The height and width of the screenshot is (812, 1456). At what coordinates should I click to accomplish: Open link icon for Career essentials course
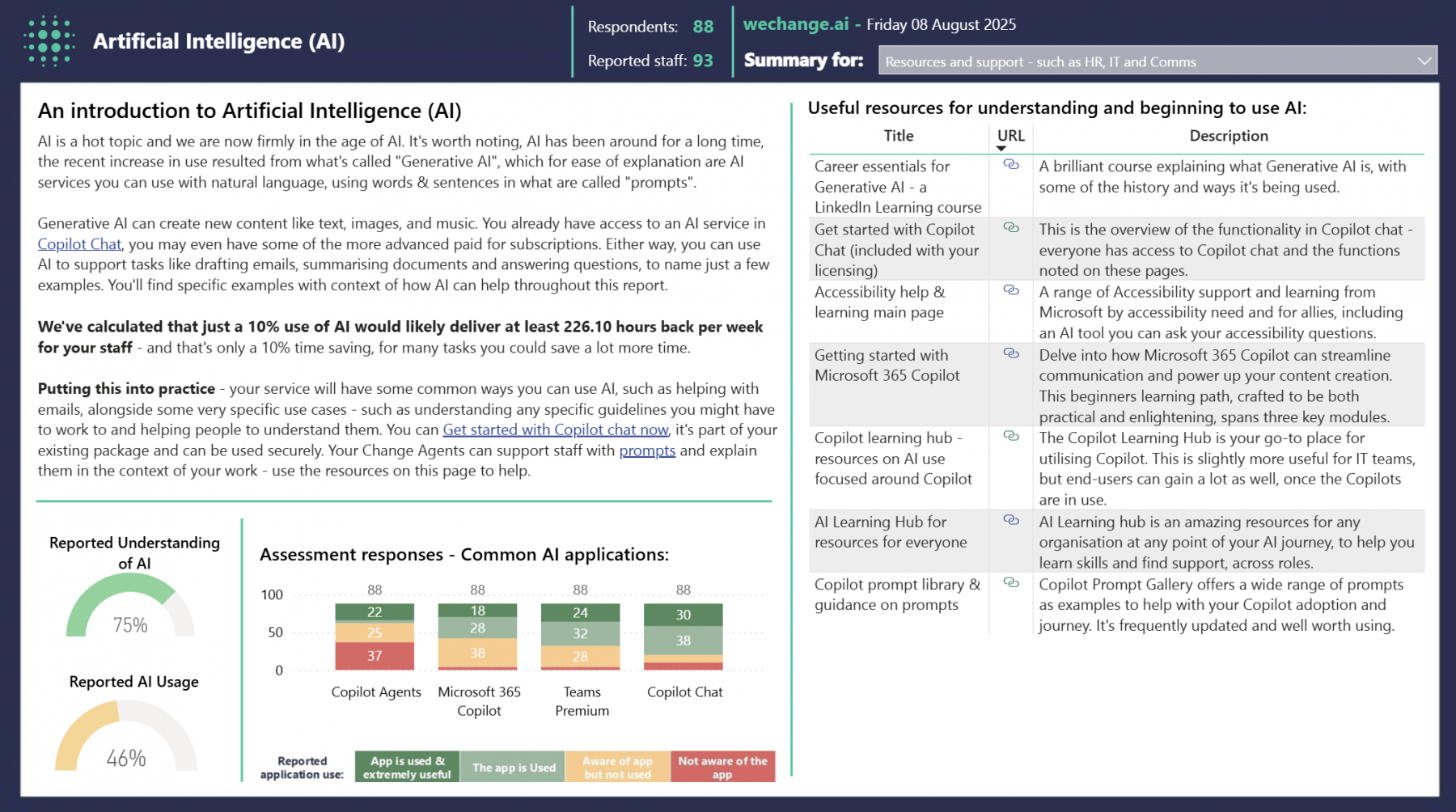1010,165
